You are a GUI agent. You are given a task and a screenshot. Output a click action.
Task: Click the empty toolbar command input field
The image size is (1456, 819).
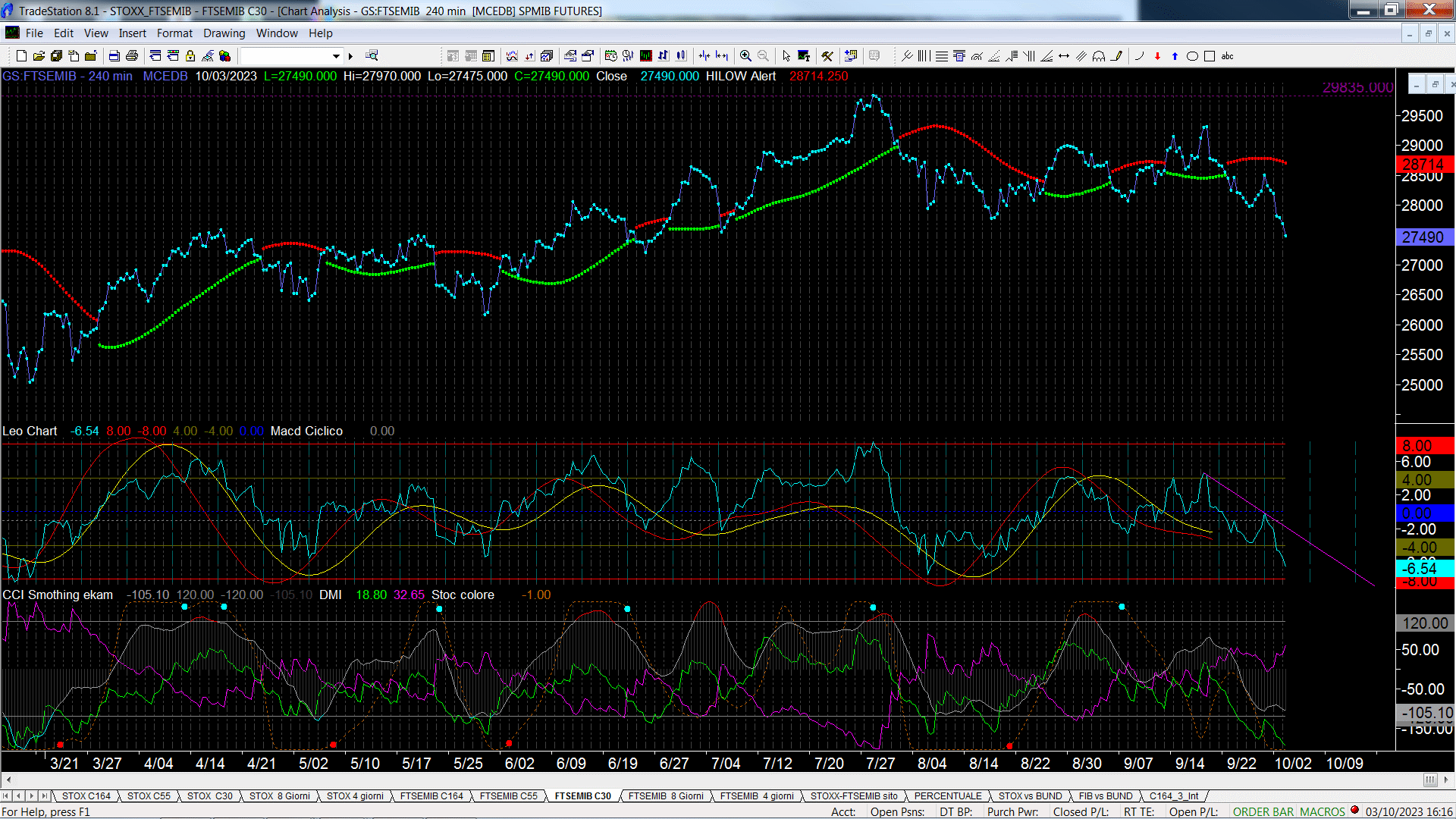[286, 56]
